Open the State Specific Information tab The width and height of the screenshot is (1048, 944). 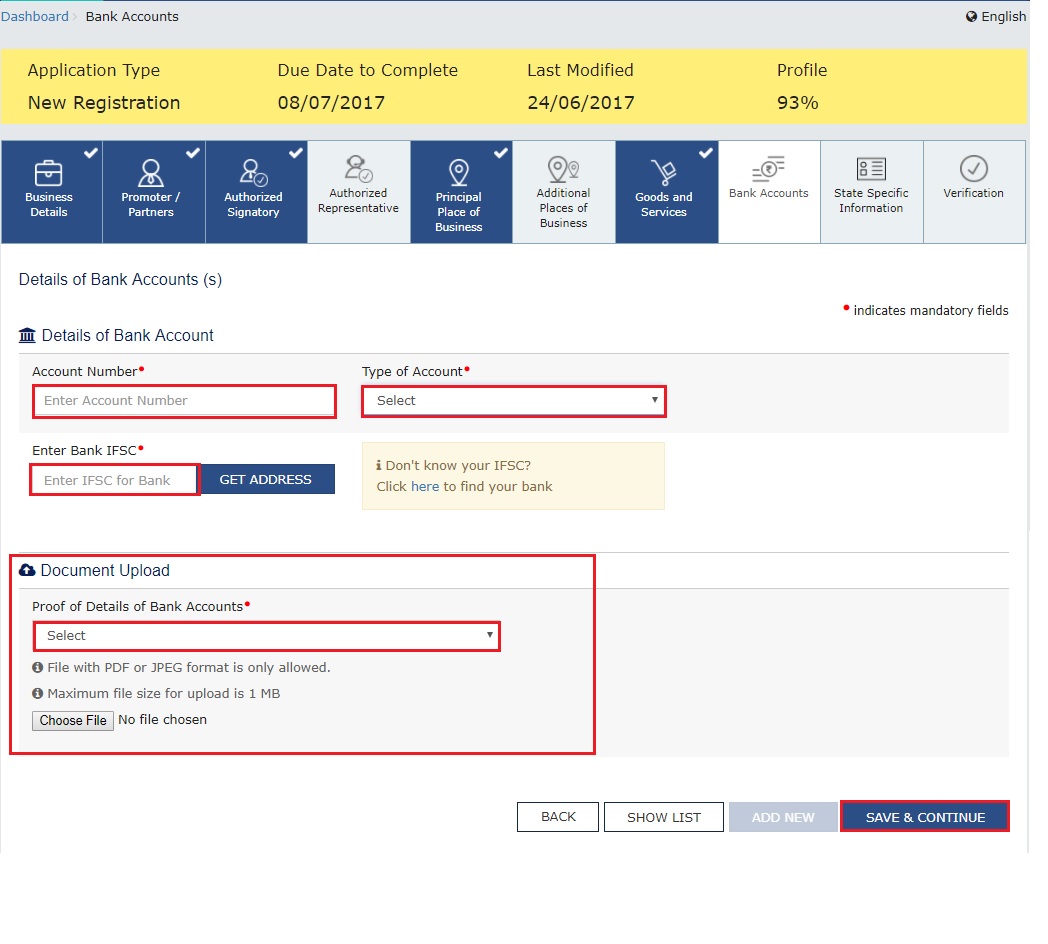870,190
